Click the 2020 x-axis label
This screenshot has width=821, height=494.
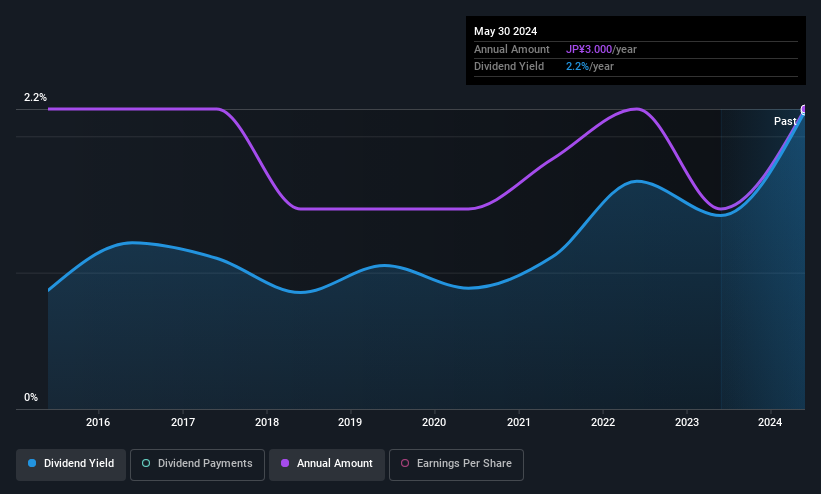pos(434,422)
